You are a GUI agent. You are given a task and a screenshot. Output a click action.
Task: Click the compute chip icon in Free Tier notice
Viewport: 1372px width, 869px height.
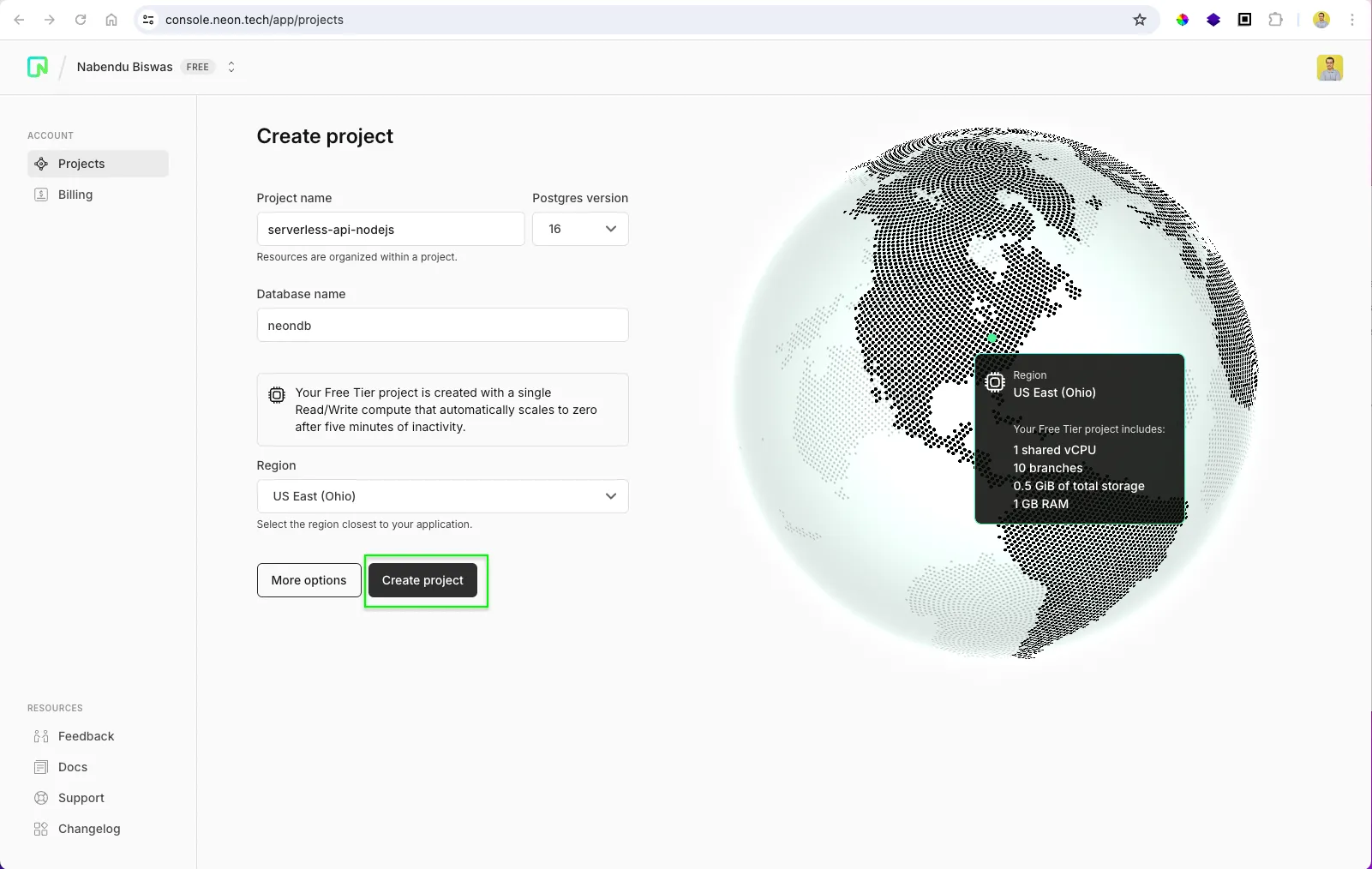[x=277, y=395]
